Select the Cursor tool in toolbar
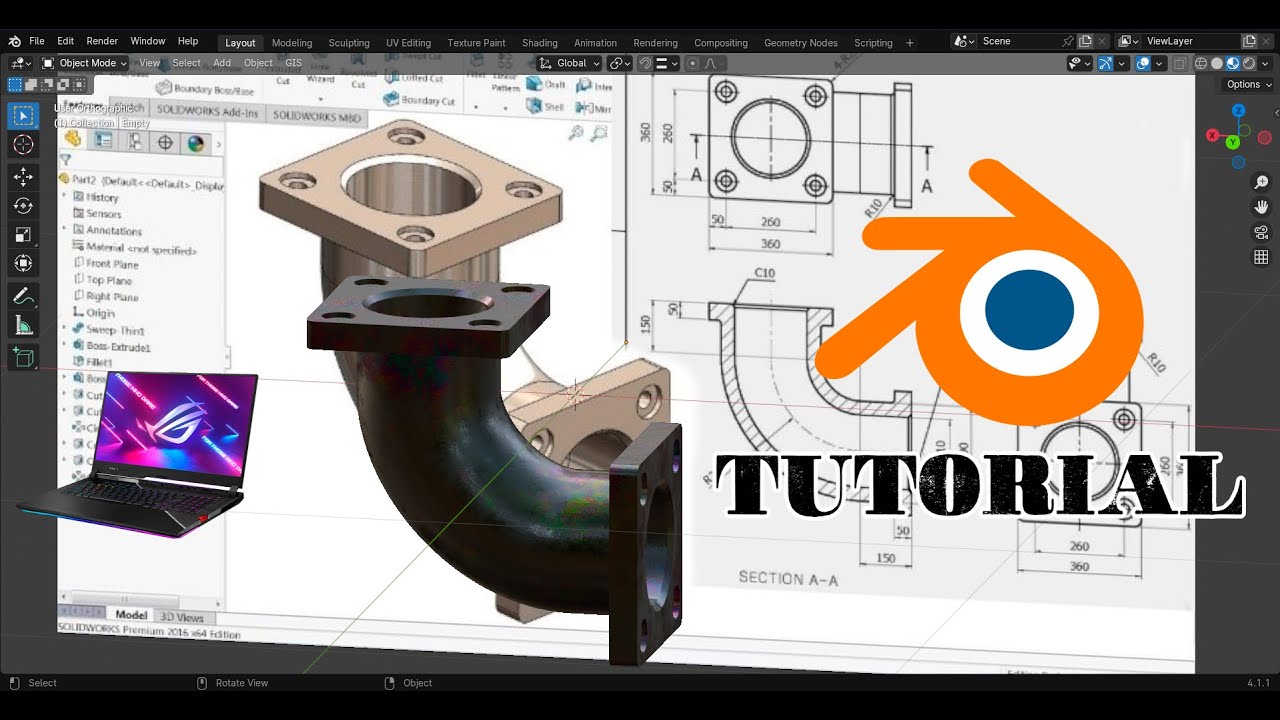The image size is (1280, 720). point(23,145)
